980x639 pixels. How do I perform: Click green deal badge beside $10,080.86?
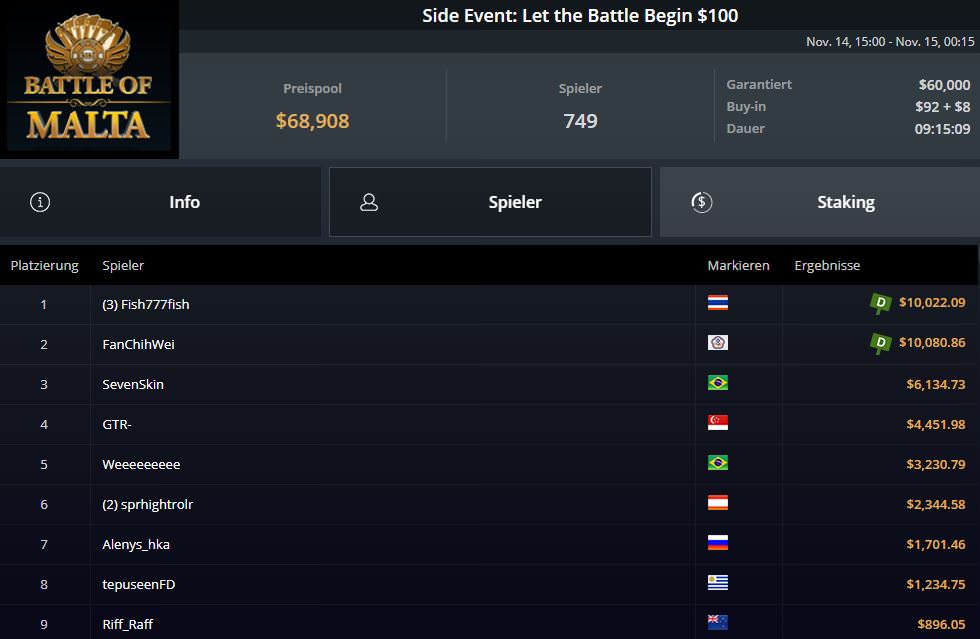pos(880,343)
